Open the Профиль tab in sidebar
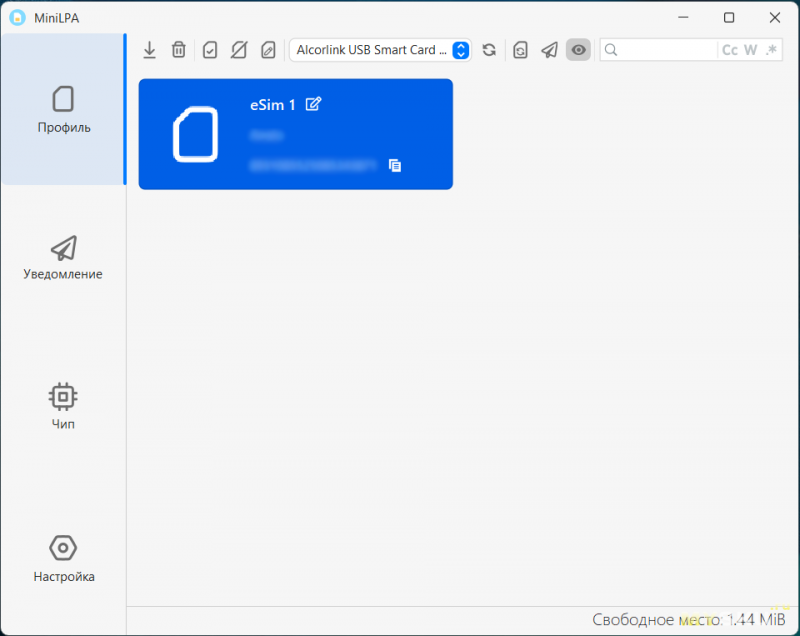Screen dimensions: 800x636 (x=63, y=109)
